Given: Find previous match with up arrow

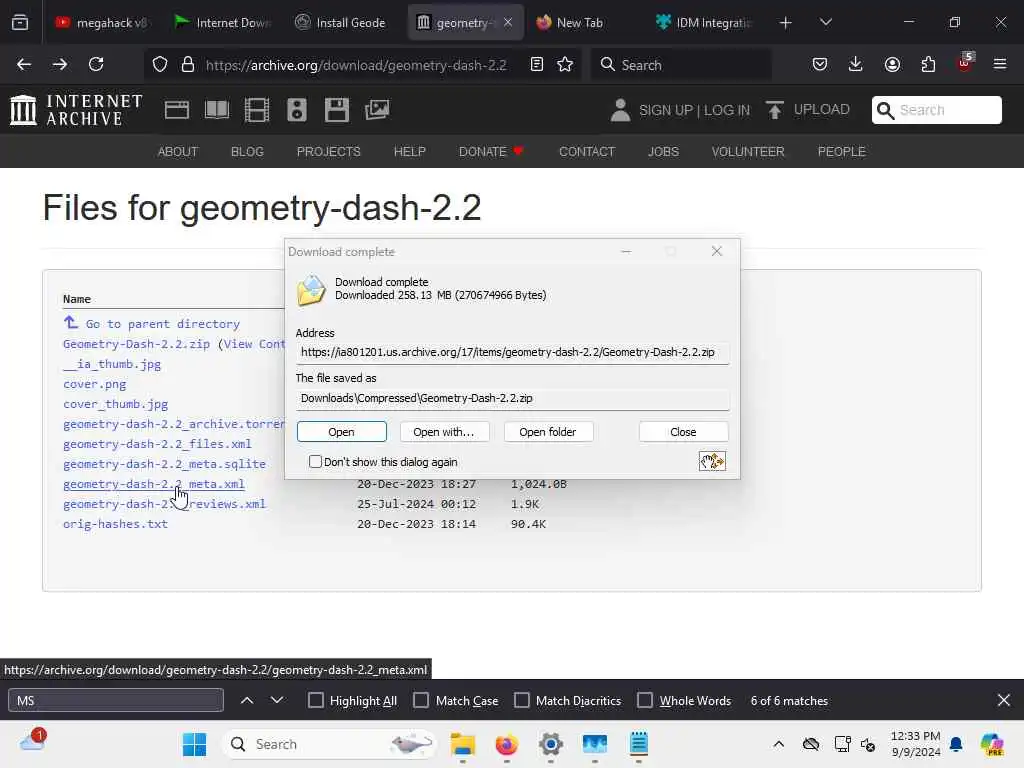Looking at the screenshot, I should pyautogui.click(x=247, y=701).
